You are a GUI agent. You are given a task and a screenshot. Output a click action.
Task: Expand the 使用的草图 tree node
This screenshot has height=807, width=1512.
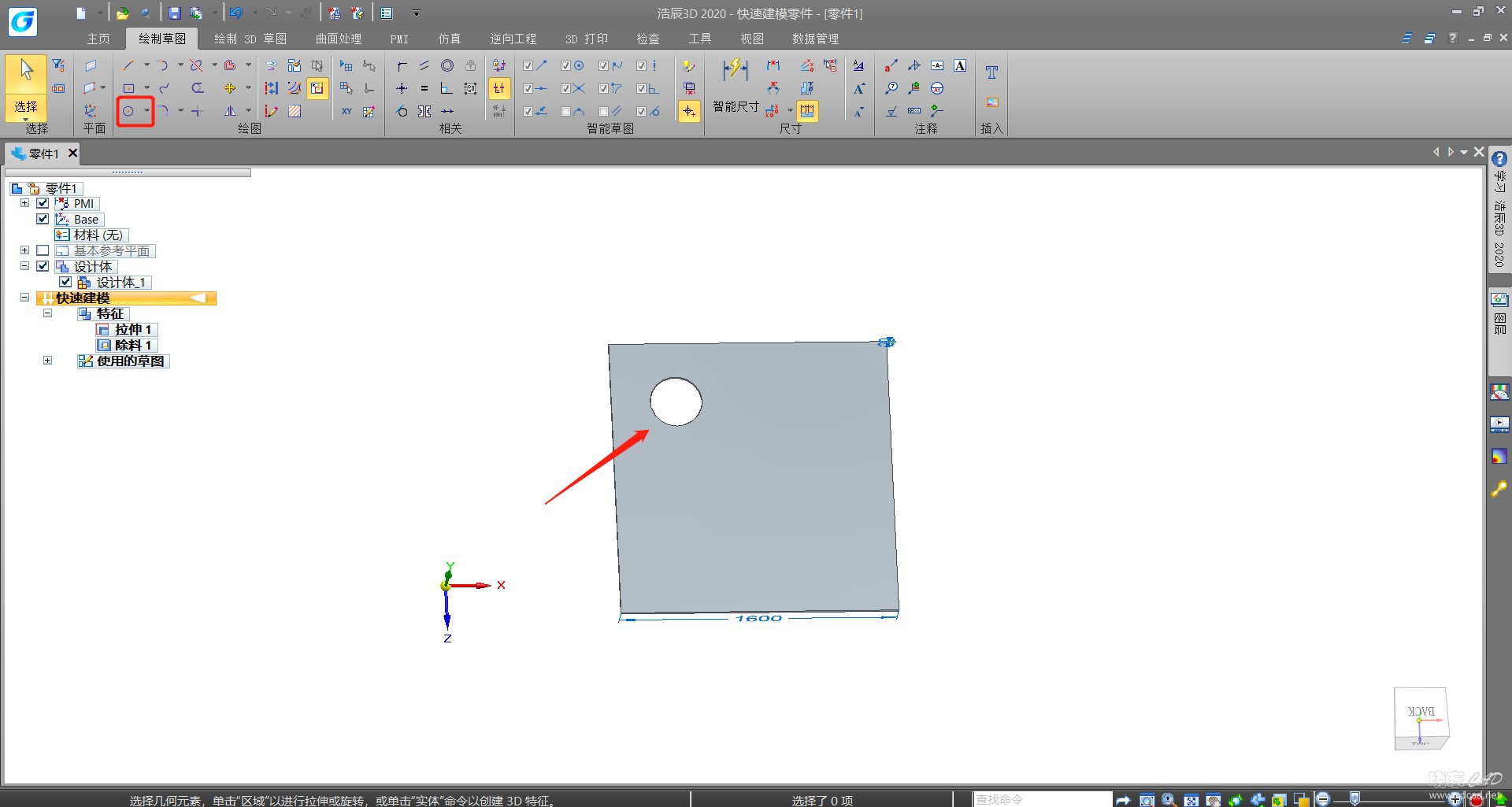(47, 361)
